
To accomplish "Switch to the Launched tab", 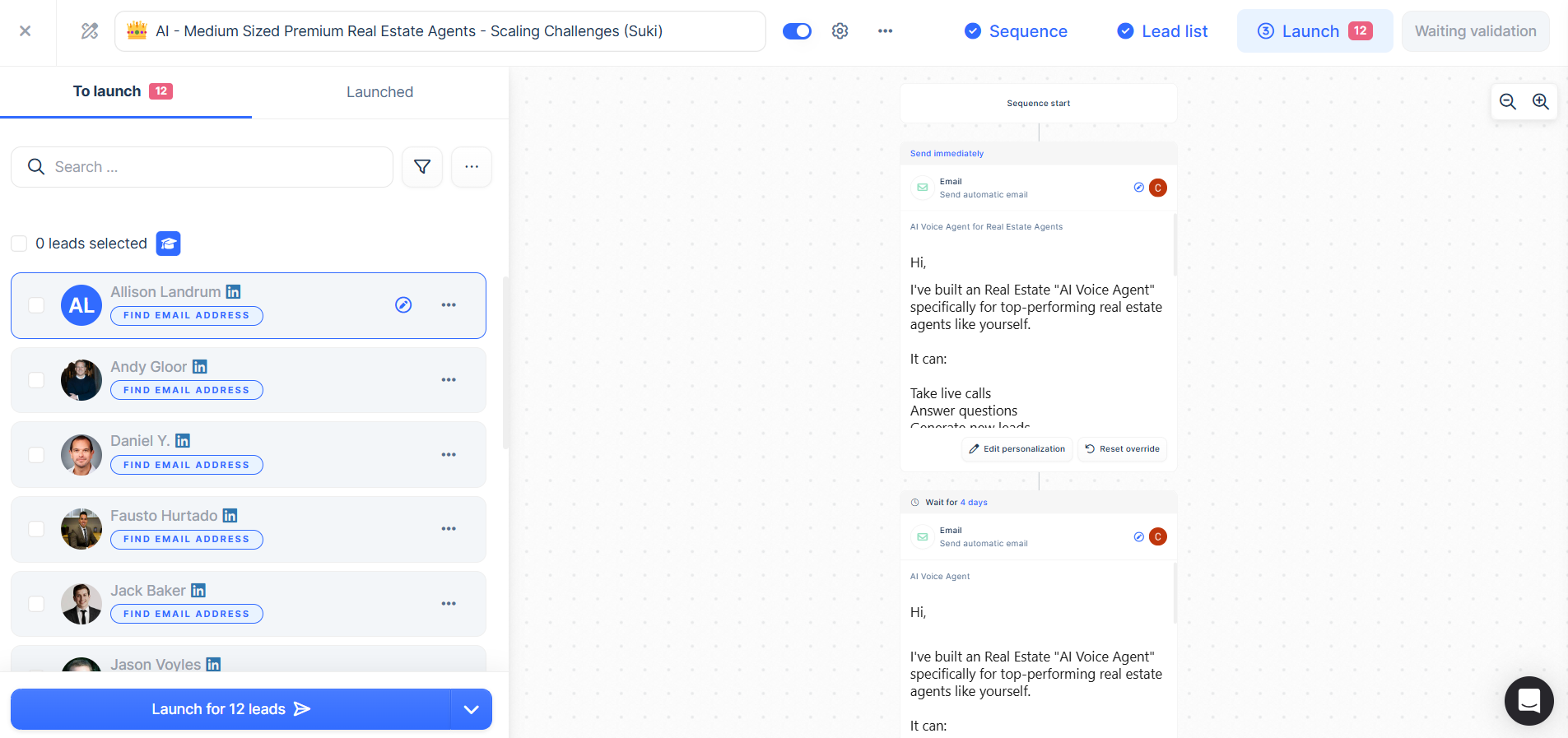I will 379,92.
